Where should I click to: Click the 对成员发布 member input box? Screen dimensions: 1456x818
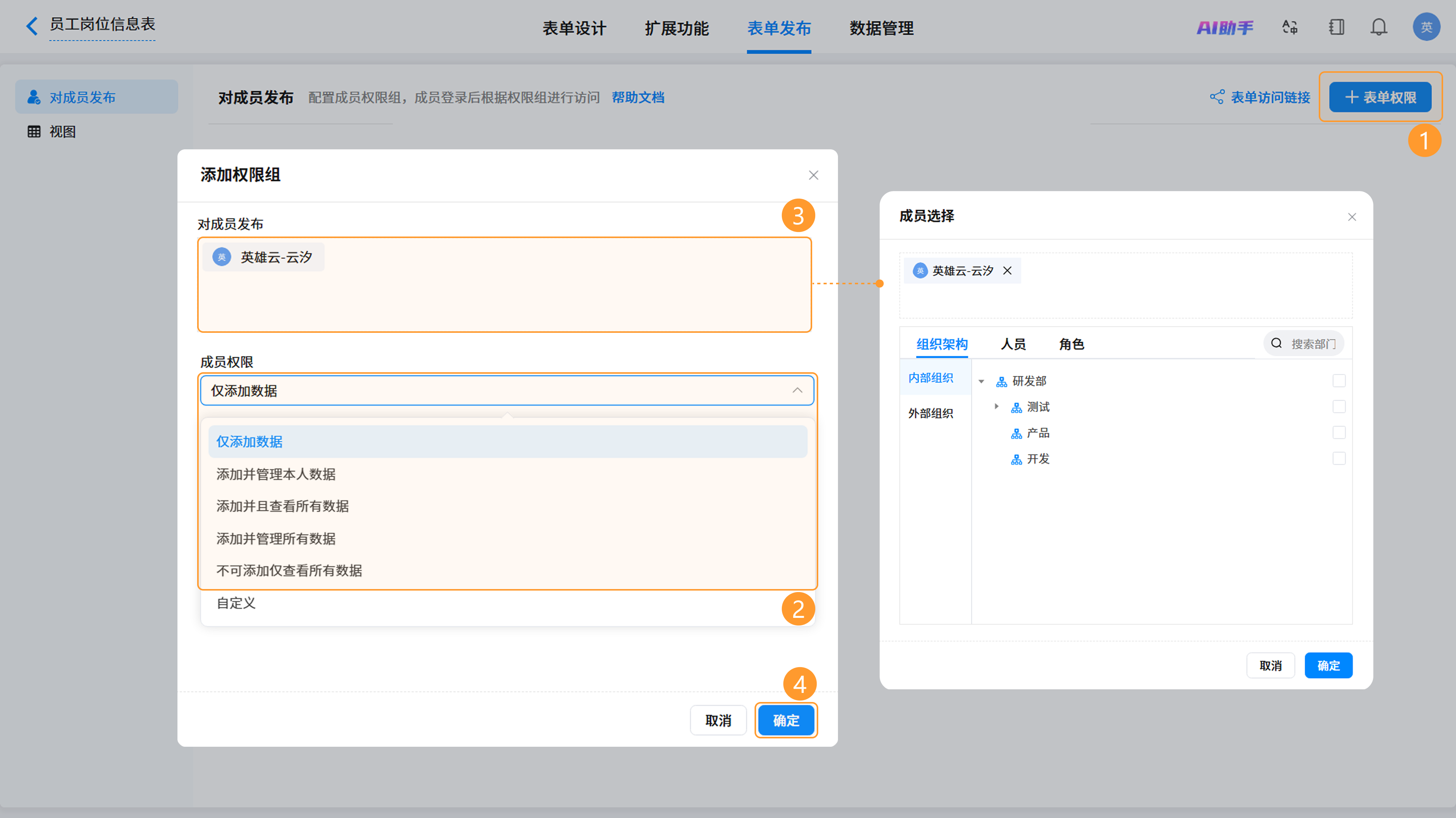[x=504, y=285]
